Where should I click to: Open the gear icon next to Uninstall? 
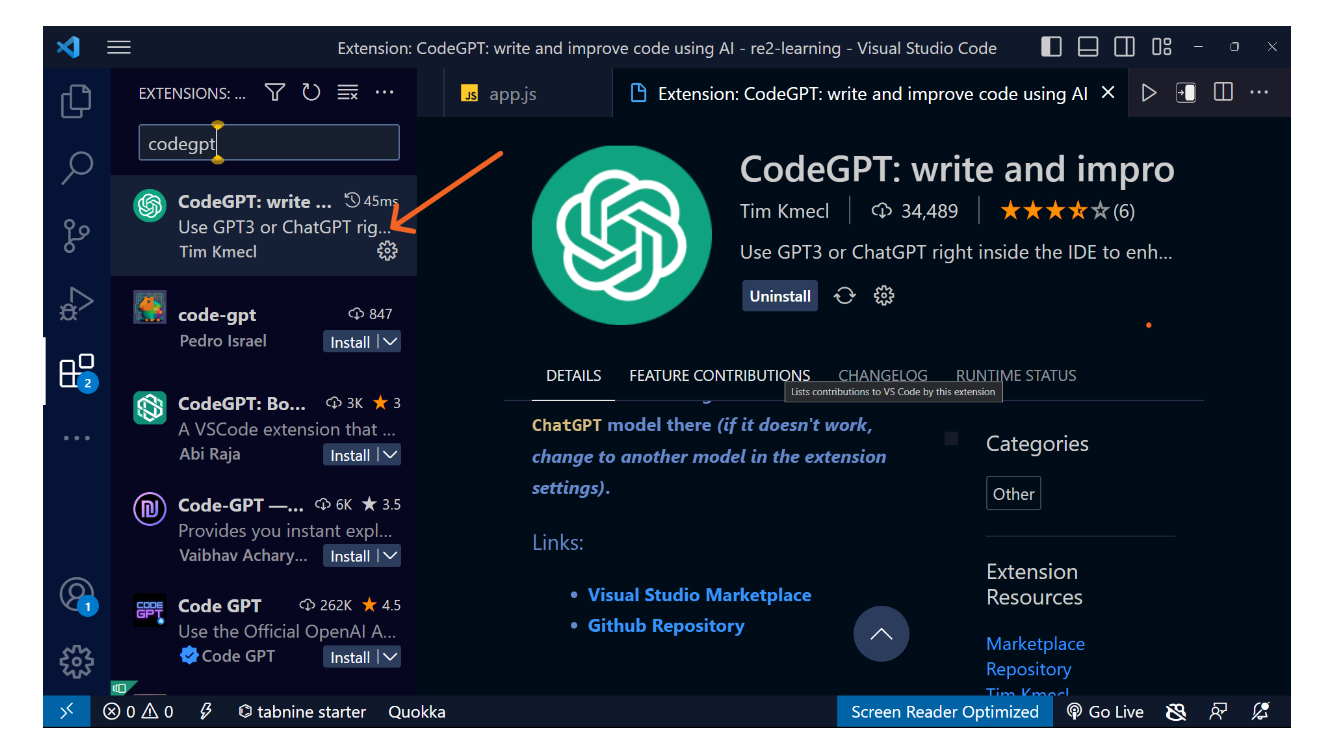pyautogui.click(x=883, y=296)
